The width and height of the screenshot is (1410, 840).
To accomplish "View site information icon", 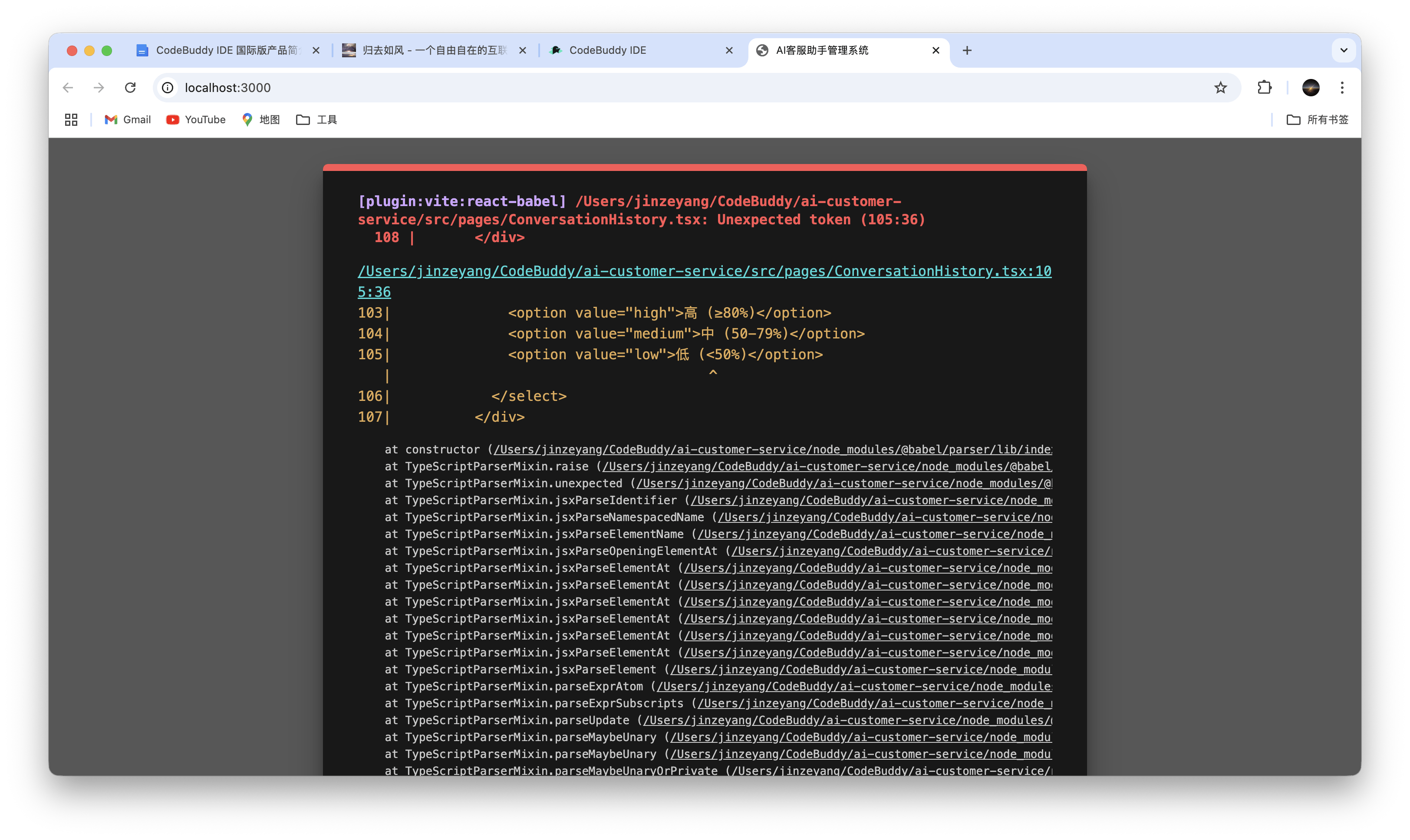I will 168,88.
